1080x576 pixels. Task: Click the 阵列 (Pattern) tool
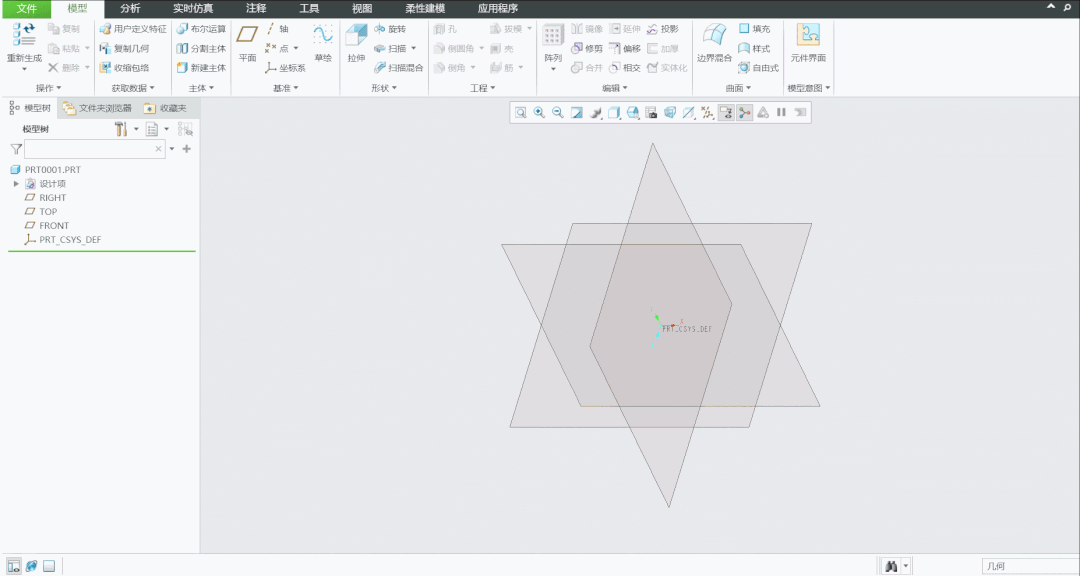pos(553,44)
